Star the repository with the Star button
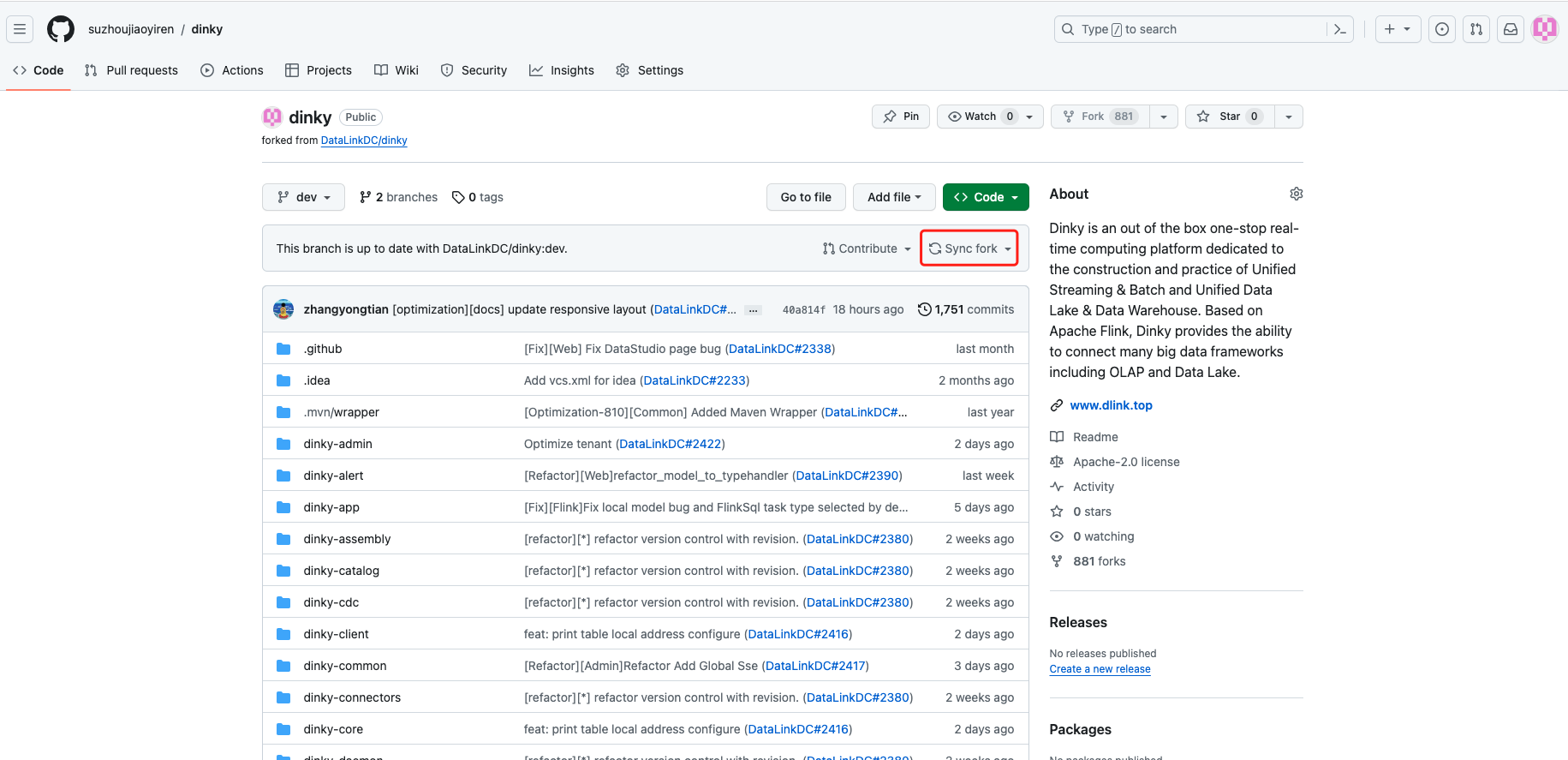The image size is (1568, 760). [1230, 117]
